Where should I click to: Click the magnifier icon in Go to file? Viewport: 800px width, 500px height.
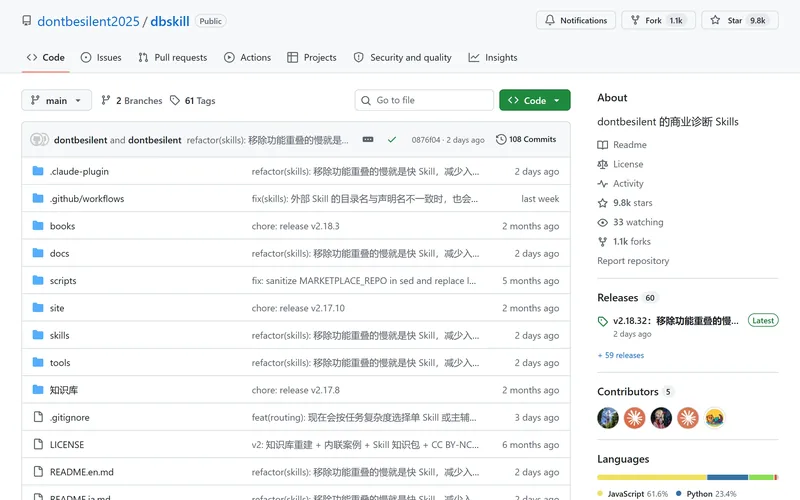click(x=366, y=101)
